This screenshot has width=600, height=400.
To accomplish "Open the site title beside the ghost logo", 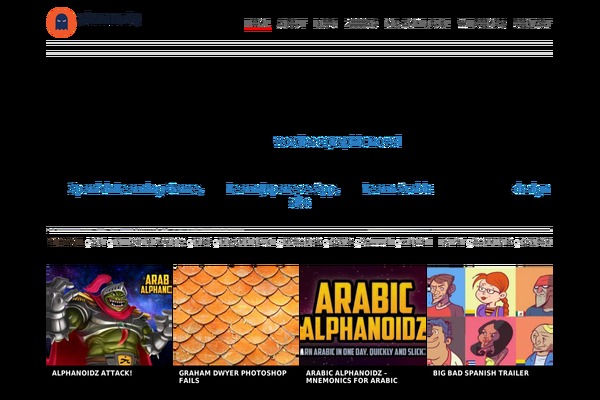I will pyautogui.click(x=110, y=18).
